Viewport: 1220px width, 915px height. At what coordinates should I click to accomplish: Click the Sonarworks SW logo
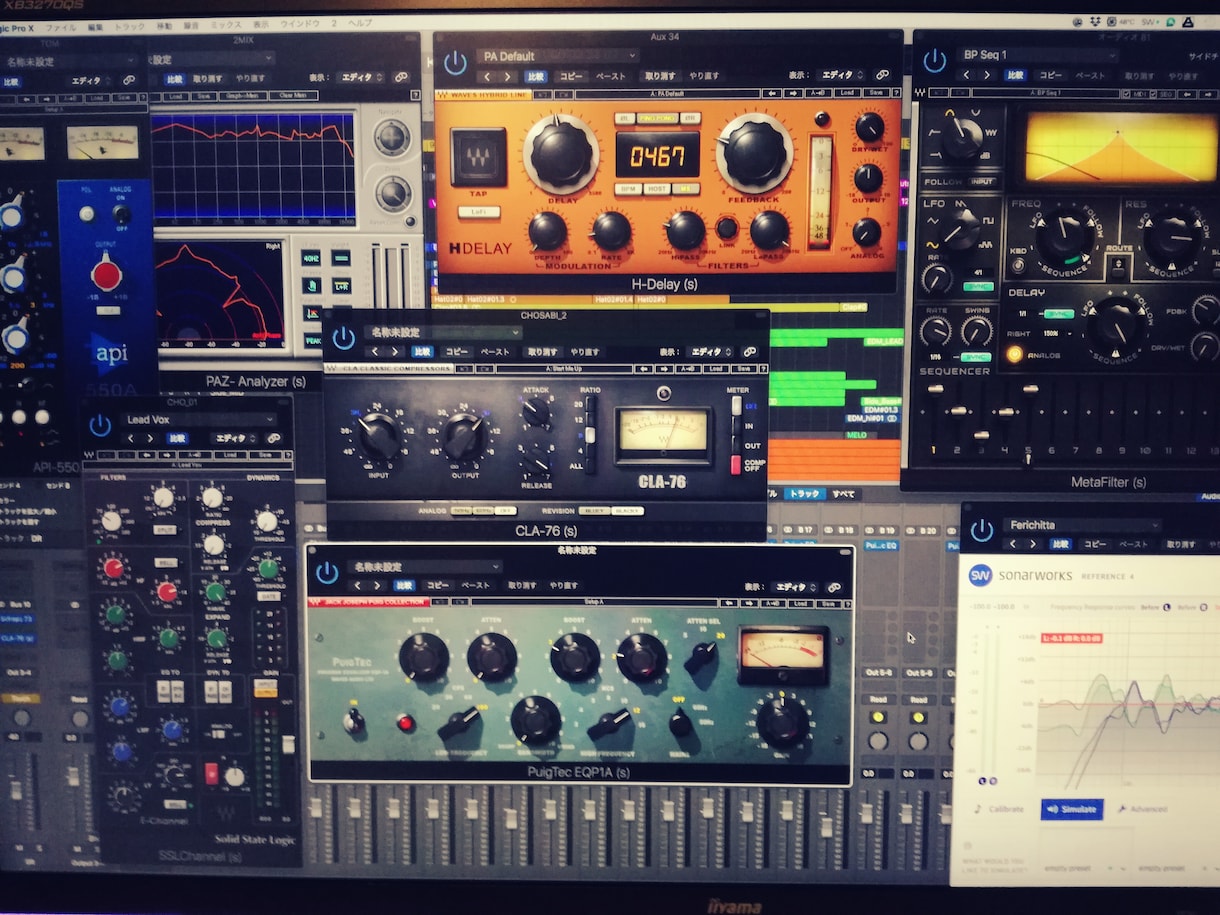click(980, 576)
